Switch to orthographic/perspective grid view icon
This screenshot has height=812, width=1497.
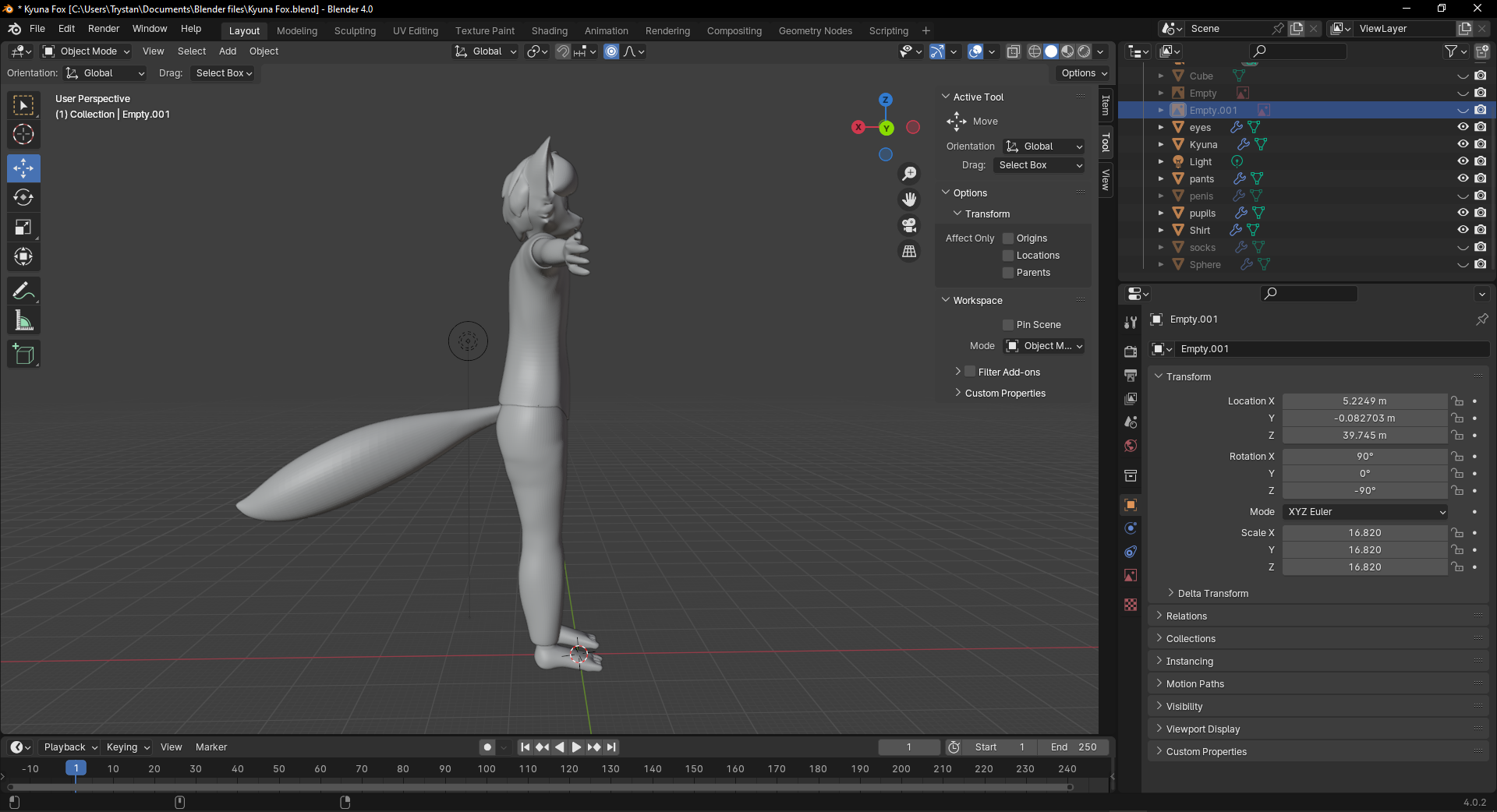click(909, 252)
